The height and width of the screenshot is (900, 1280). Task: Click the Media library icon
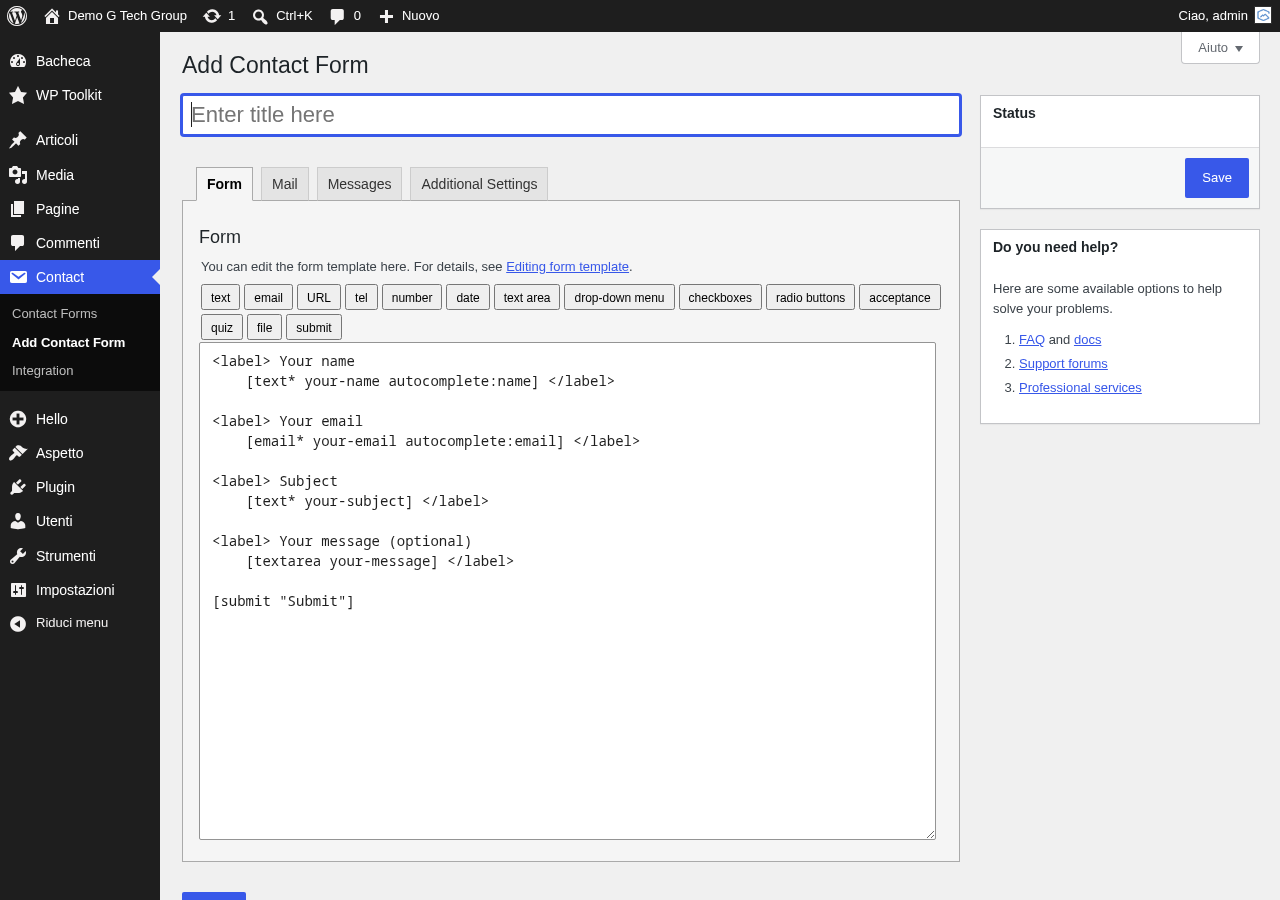click(x=18, y=175)
